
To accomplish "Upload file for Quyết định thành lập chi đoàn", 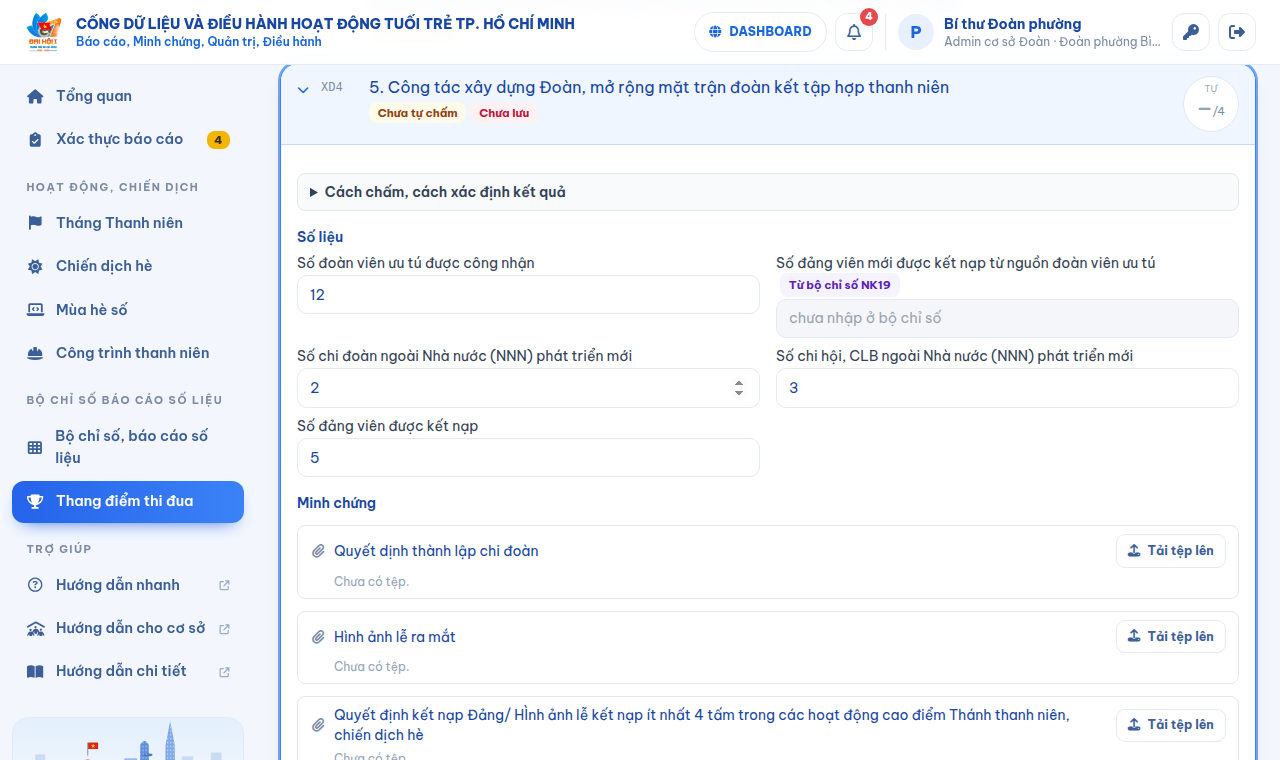I will (1171, 551).
